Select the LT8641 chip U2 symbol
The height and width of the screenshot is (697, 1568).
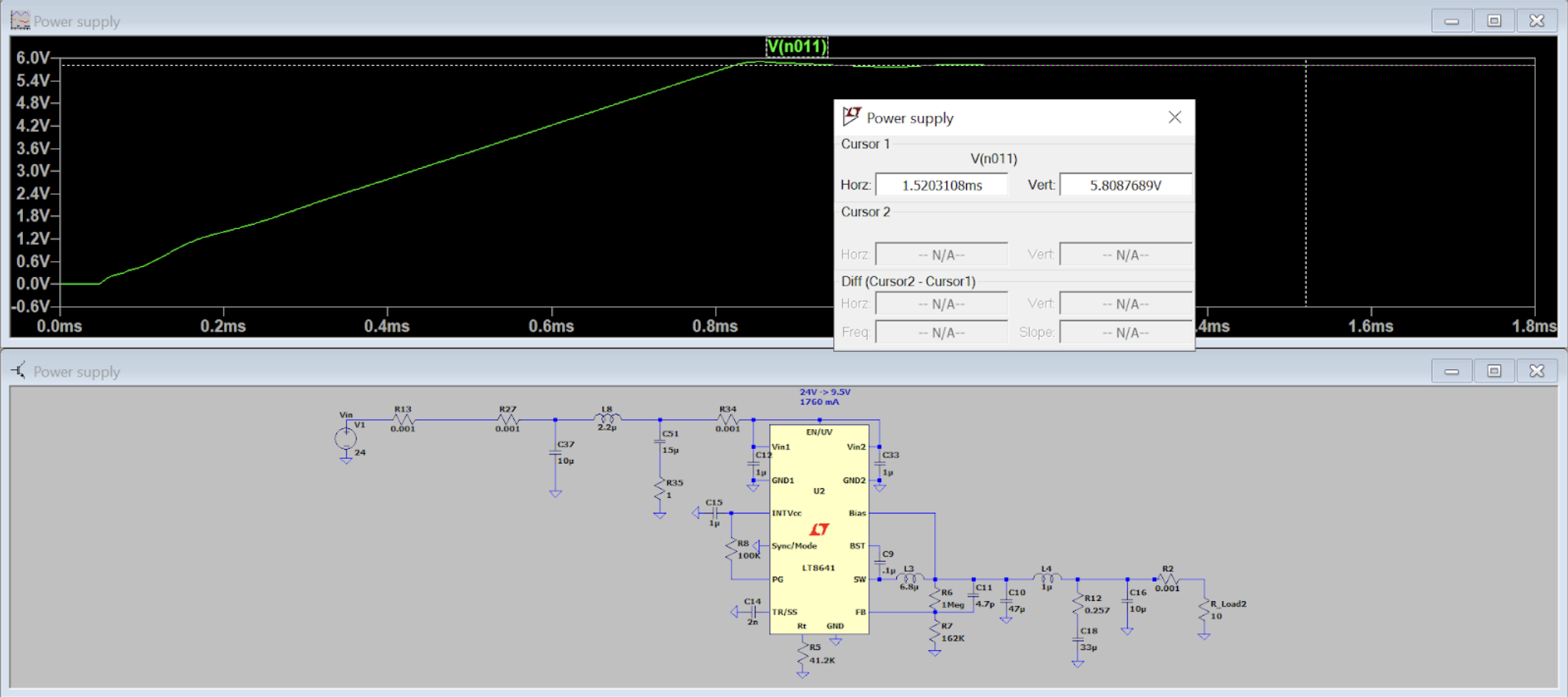819,530
